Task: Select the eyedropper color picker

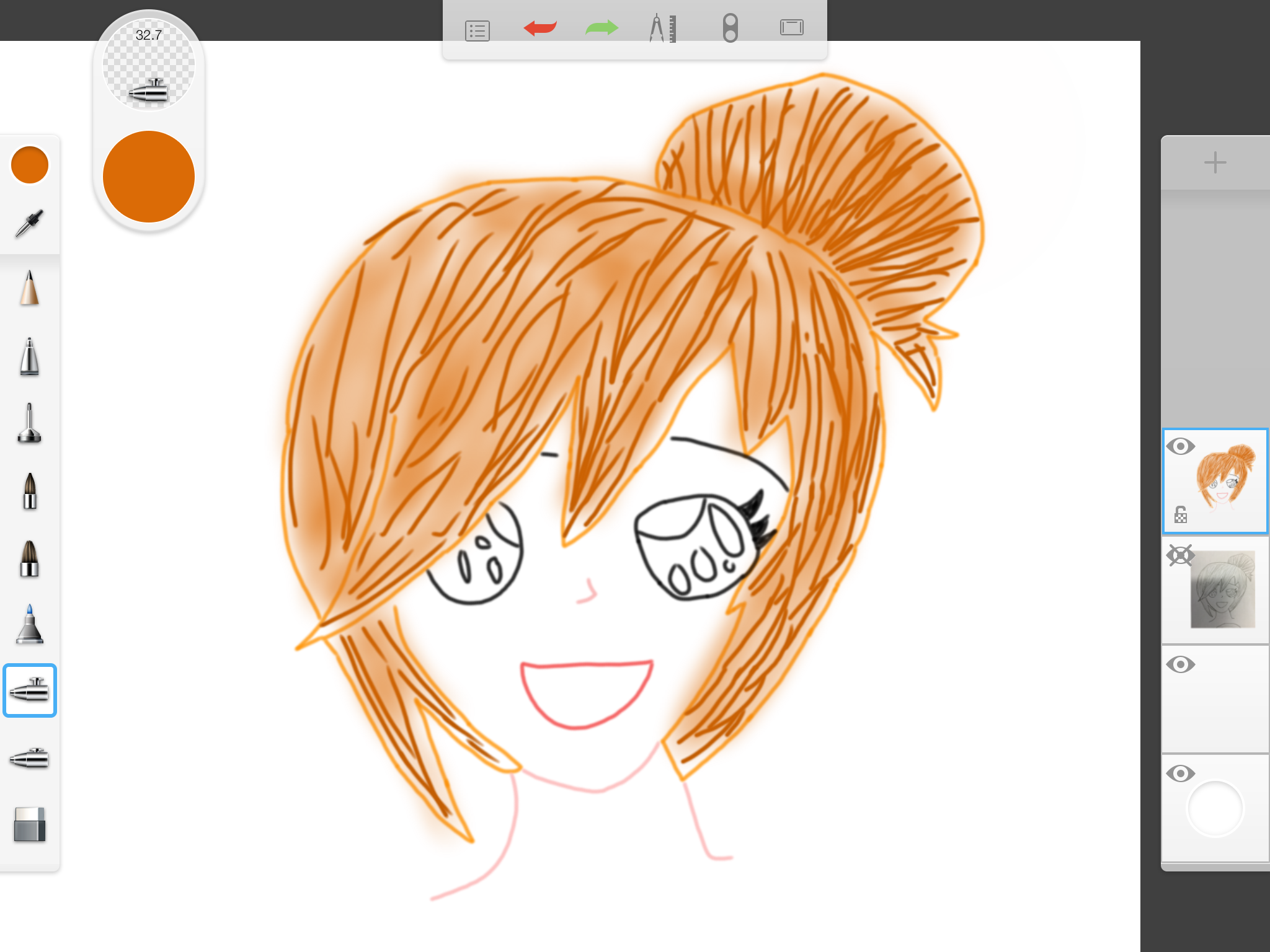Action: (x=29, y=223)
